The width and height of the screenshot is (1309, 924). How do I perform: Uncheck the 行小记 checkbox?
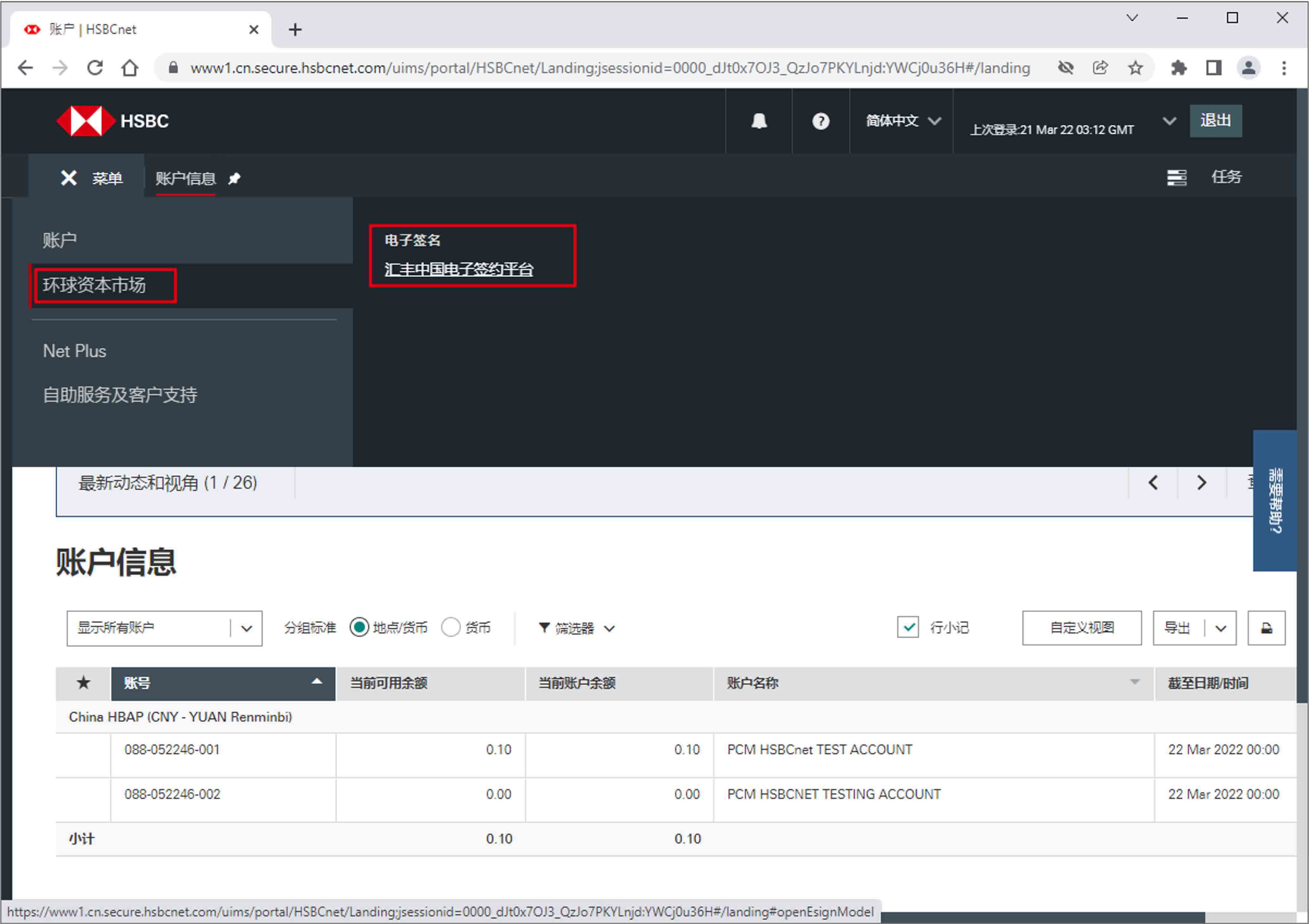point(907,627)
